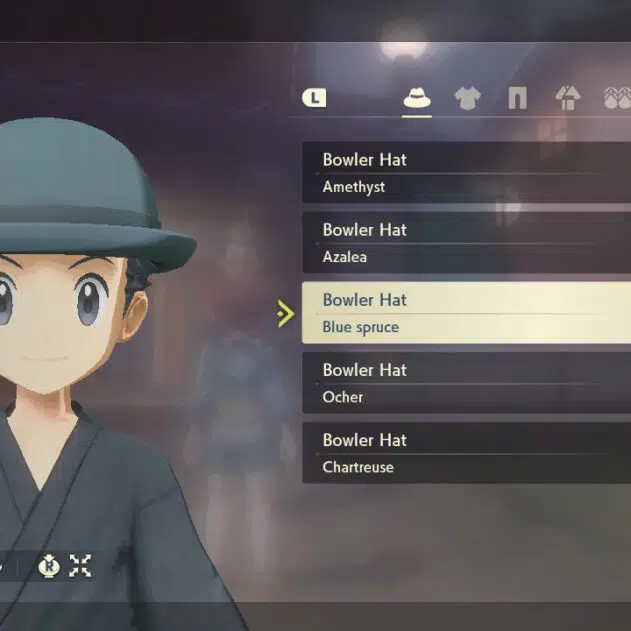The width and height of the screenshot is (631, 631).
Task: Choose the Ocher Bowler Hat
Action: coord(466,383)
